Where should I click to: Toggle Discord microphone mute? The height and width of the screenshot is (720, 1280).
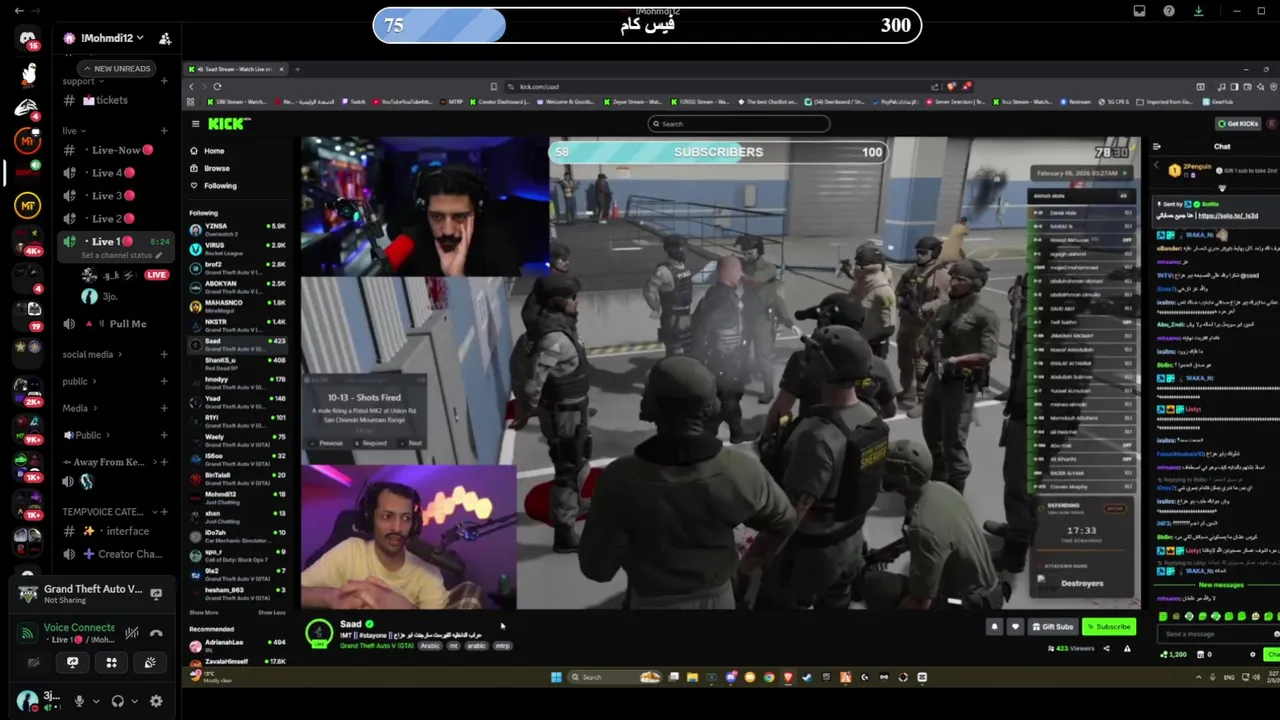point(79,701)
